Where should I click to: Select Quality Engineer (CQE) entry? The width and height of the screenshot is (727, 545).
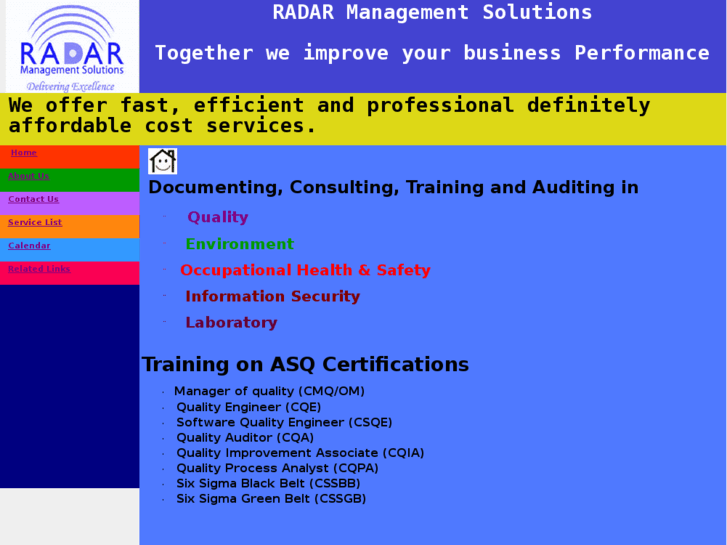pyautogui.click(x=249, y=407)
